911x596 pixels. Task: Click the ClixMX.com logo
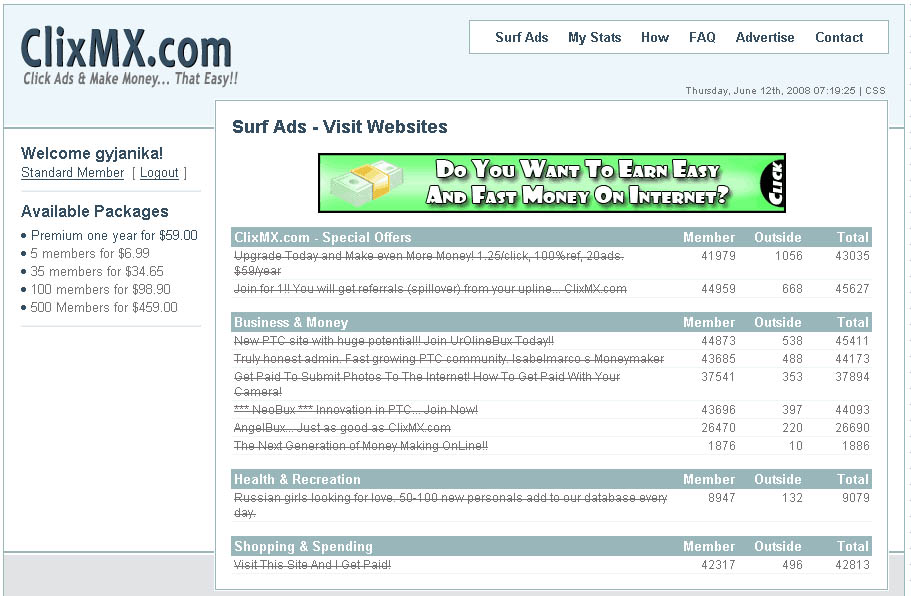click(126, 48)
